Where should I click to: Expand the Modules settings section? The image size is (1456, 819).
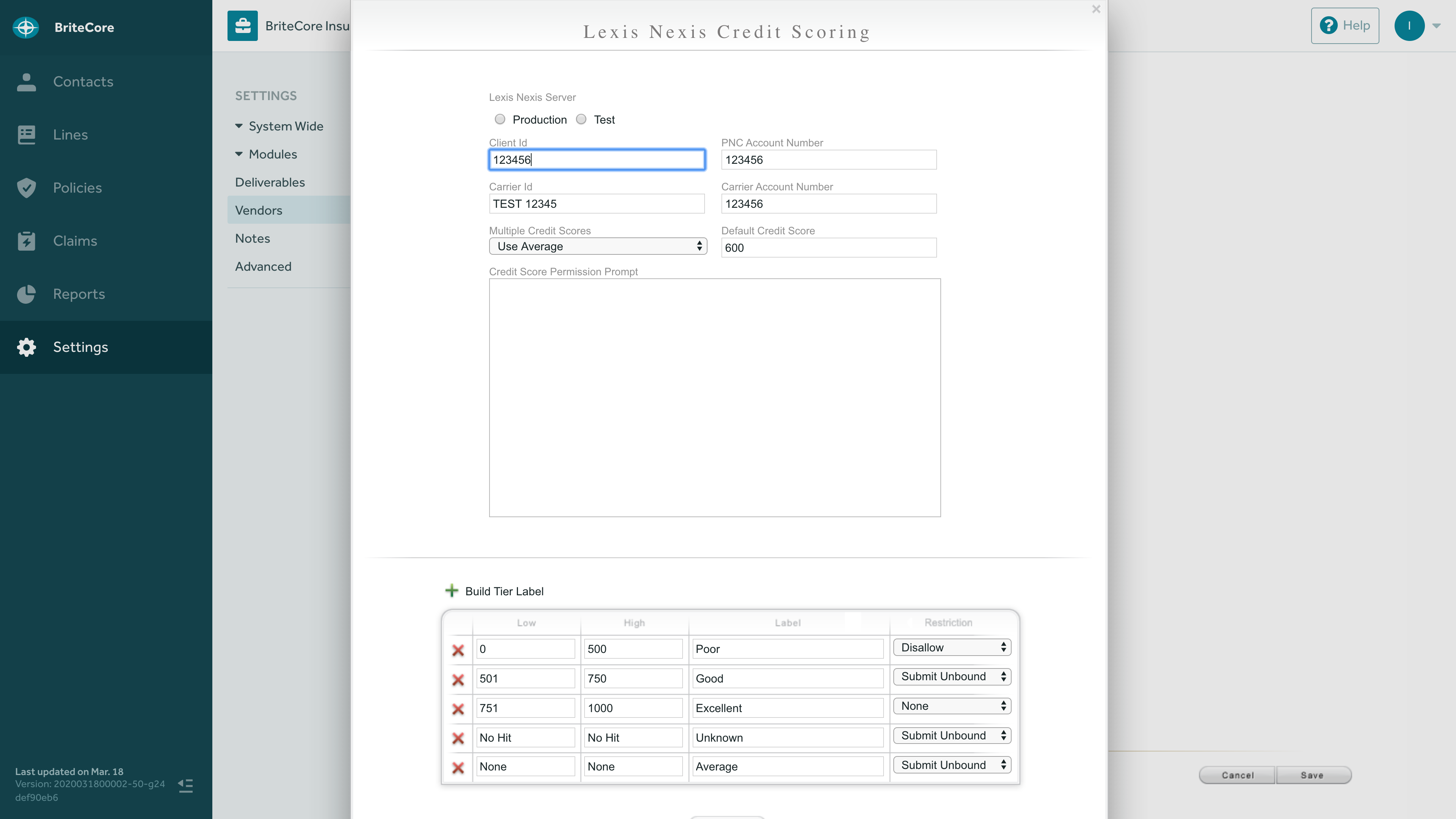pos(266,154)
